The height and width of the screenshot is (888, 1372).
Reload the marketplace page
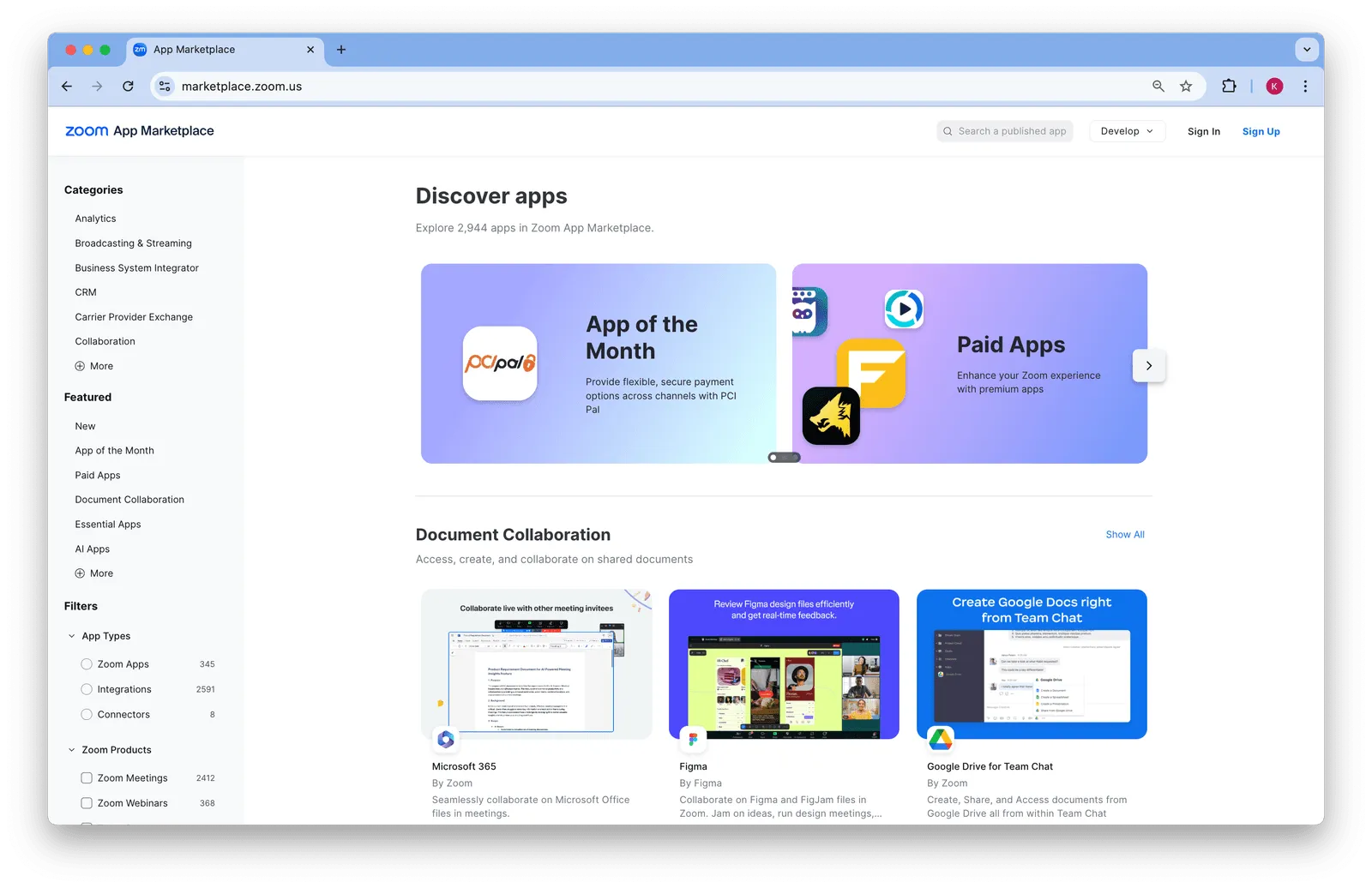click(x=128, y=87)
